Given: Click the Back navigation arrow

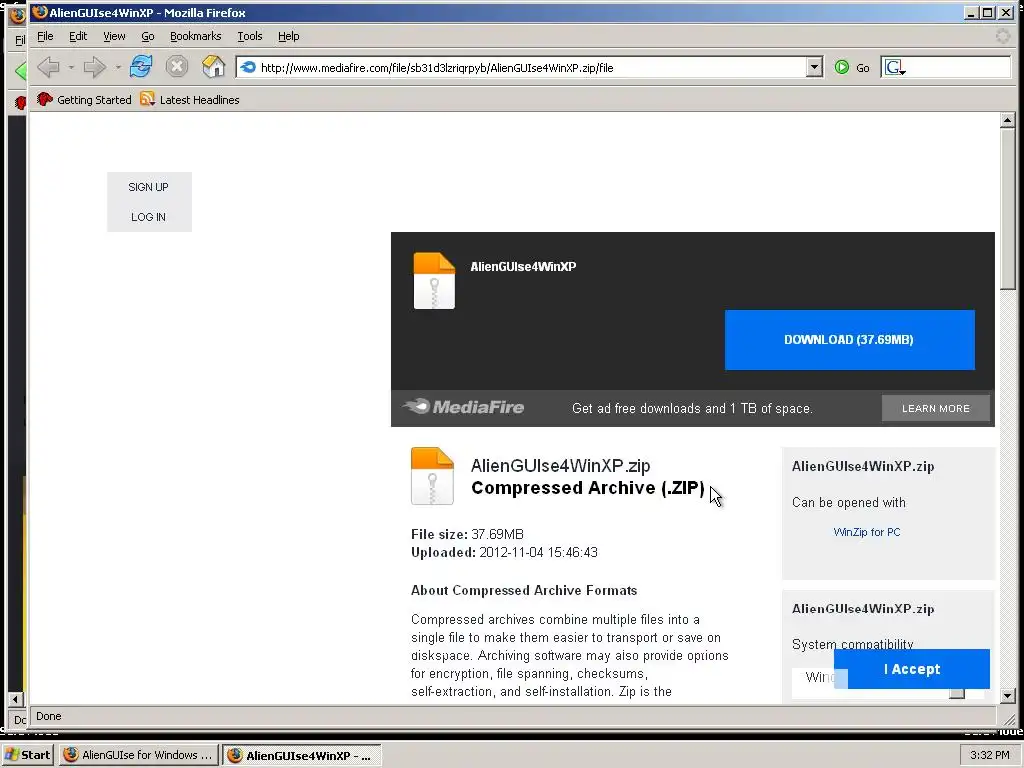Looking at the screenshot, I should point(48,67).
